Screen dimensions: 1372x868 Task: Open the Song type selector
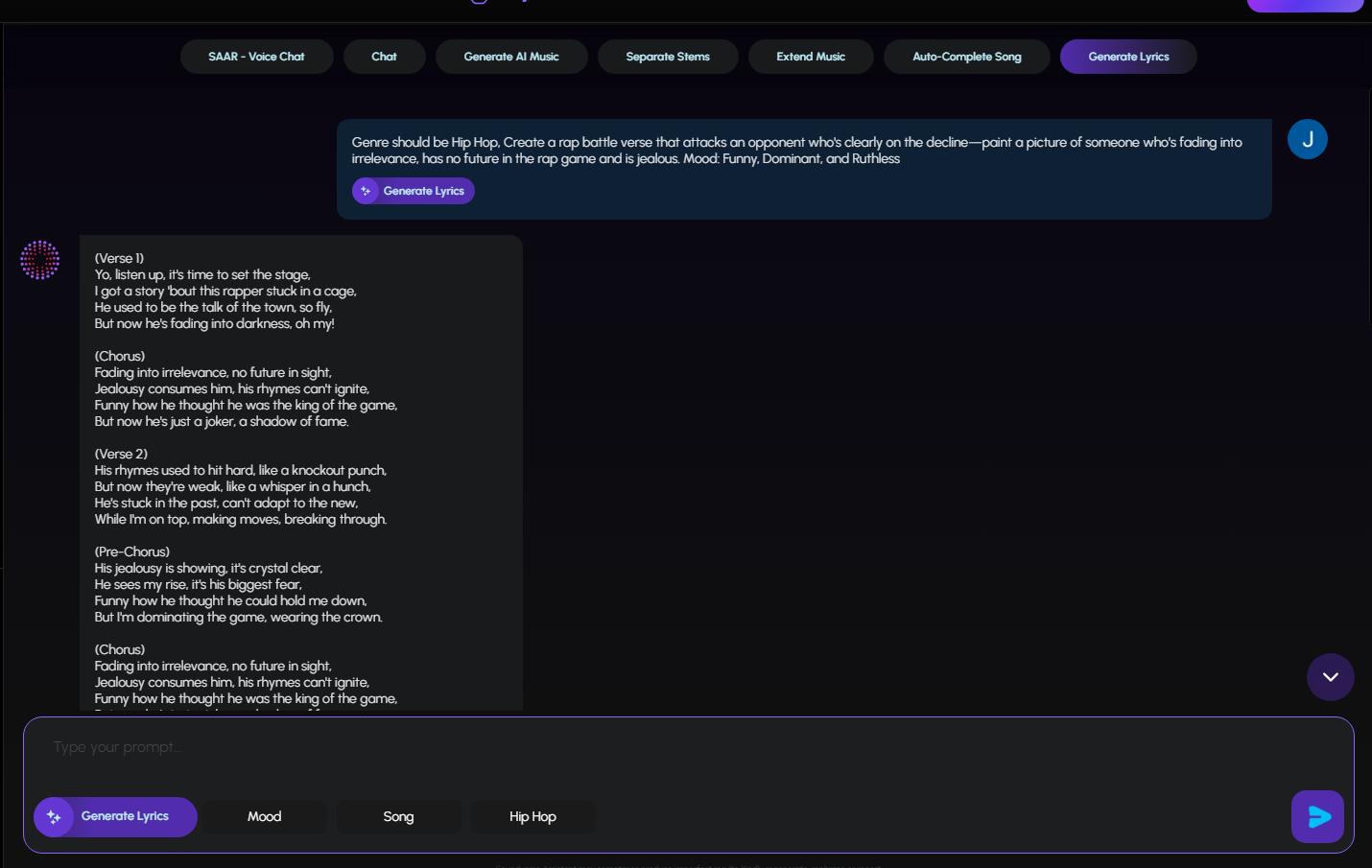coord(398,817)
